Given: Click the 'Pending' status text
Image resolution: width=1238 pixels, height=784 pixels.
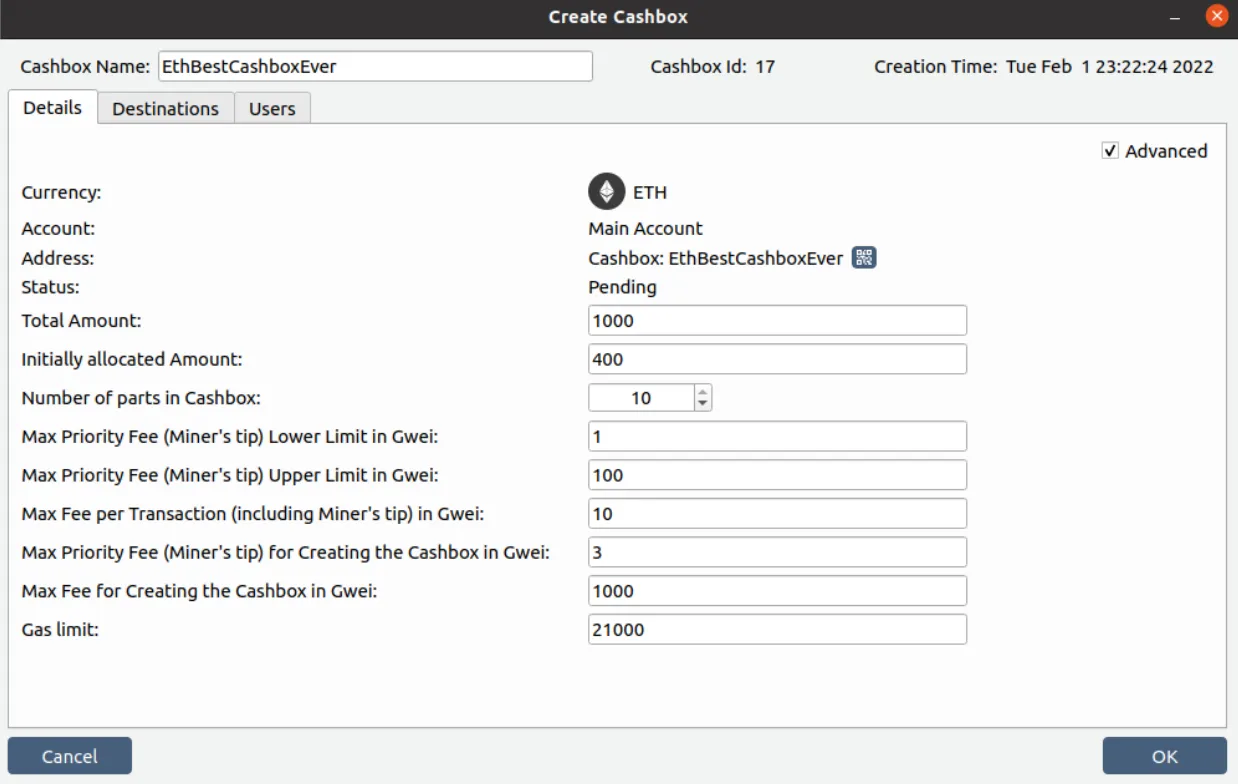Looking at the screenshot, I should (x=622, y=287).
